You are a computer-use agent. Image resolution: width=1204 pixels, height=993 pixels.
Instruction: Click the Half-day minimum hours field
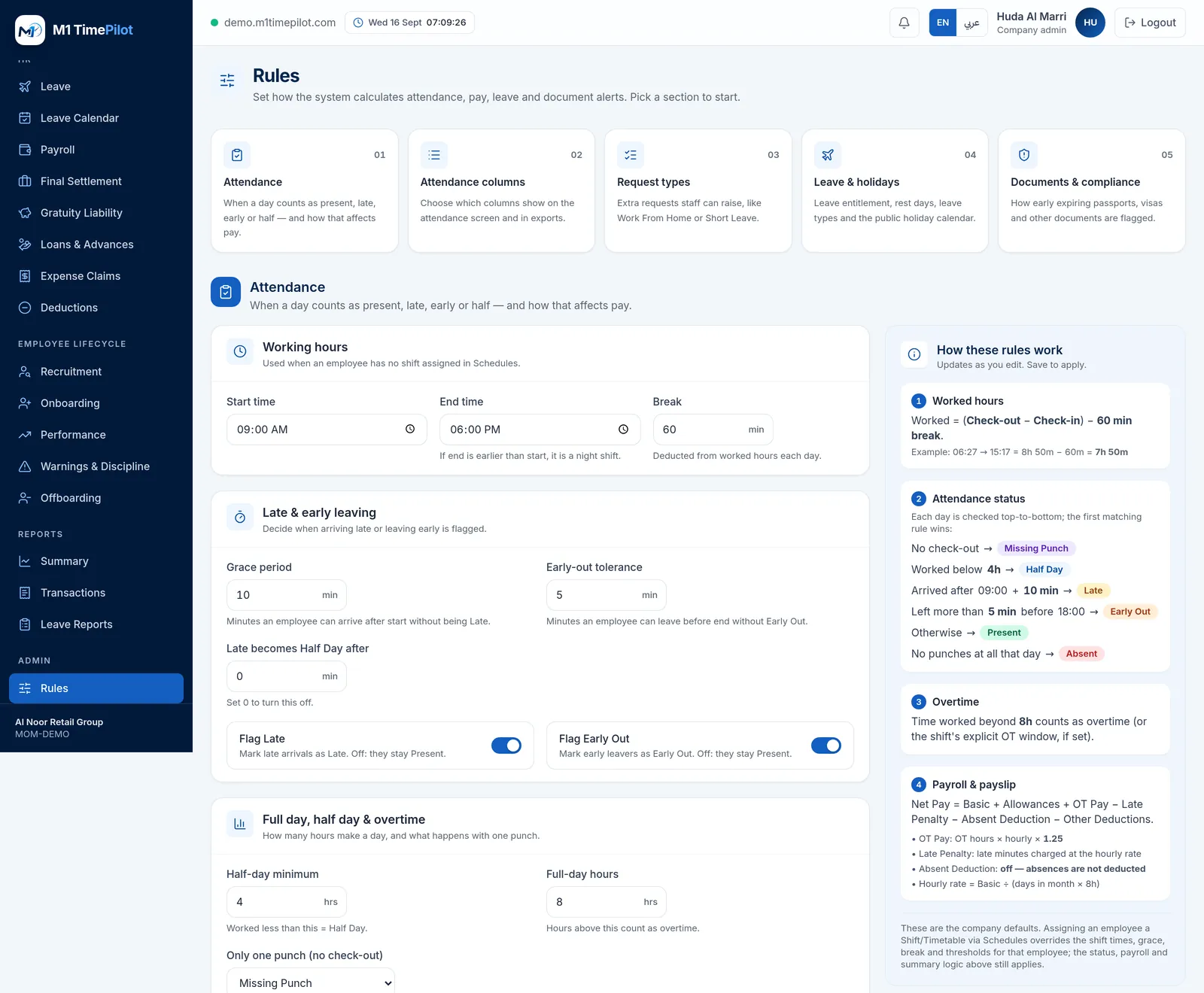(287, 902)
